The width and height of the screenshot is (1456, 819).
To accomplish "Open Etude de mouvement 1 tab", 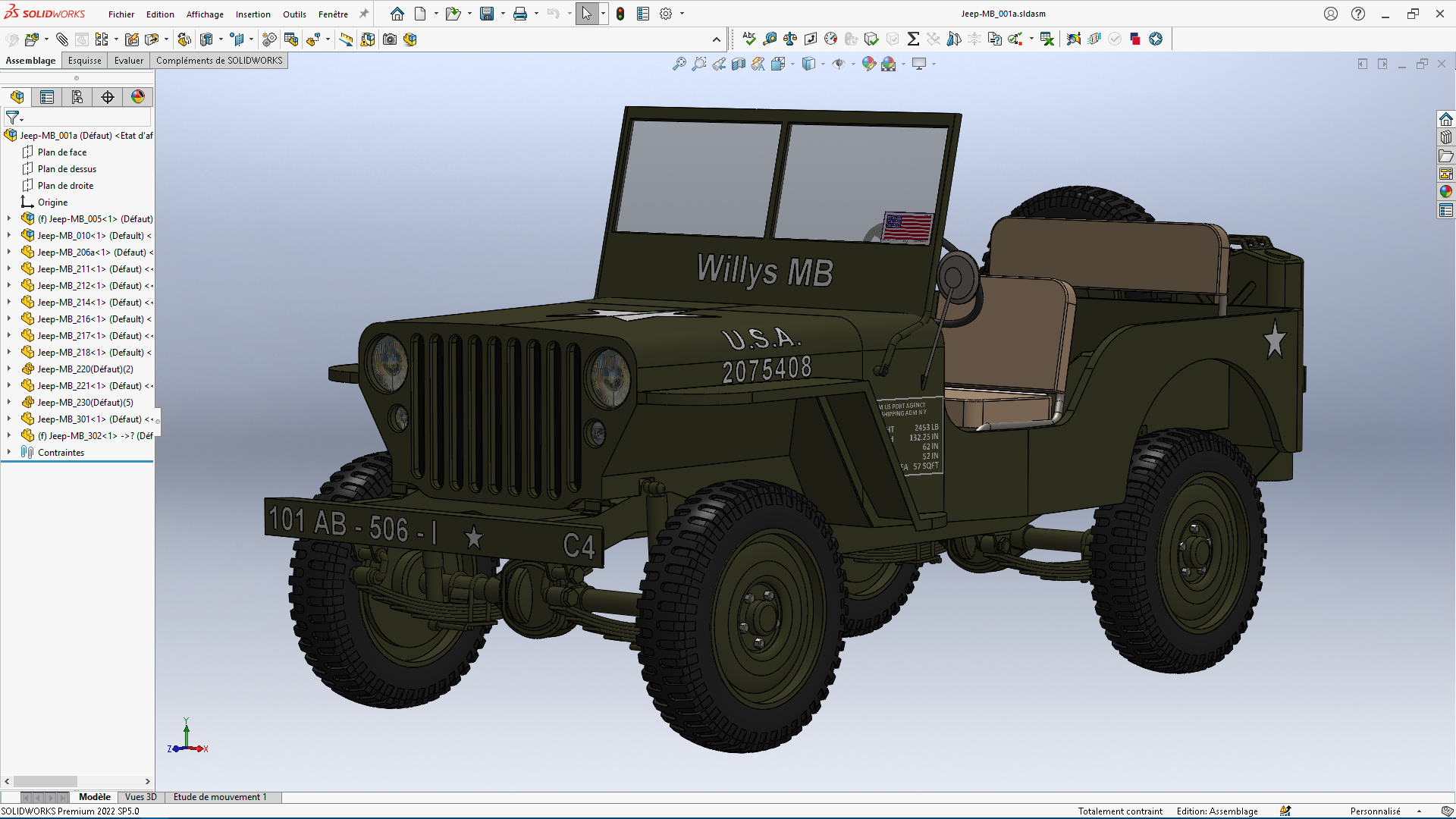I will pos(220,797).
